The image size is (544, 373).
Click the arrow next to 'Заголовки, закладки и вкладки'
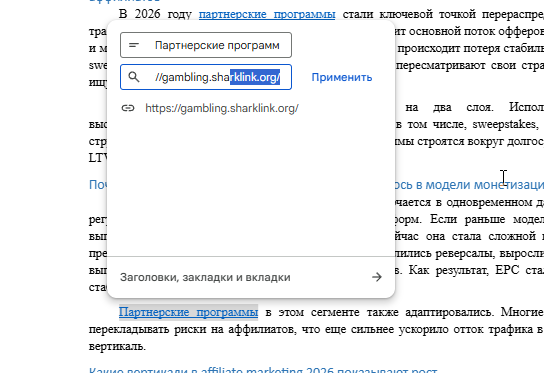(x=376, y=277)
